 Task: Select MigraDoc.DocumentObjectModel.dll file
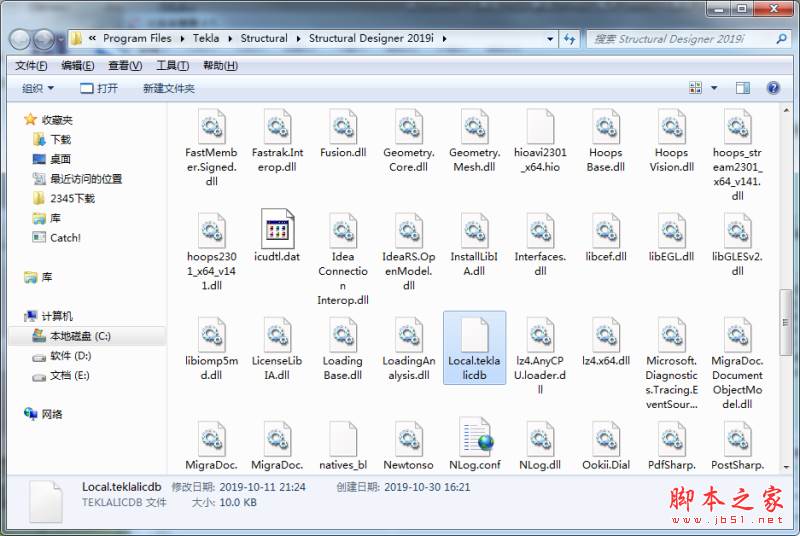pyautogui.click(x=737, y=363)
